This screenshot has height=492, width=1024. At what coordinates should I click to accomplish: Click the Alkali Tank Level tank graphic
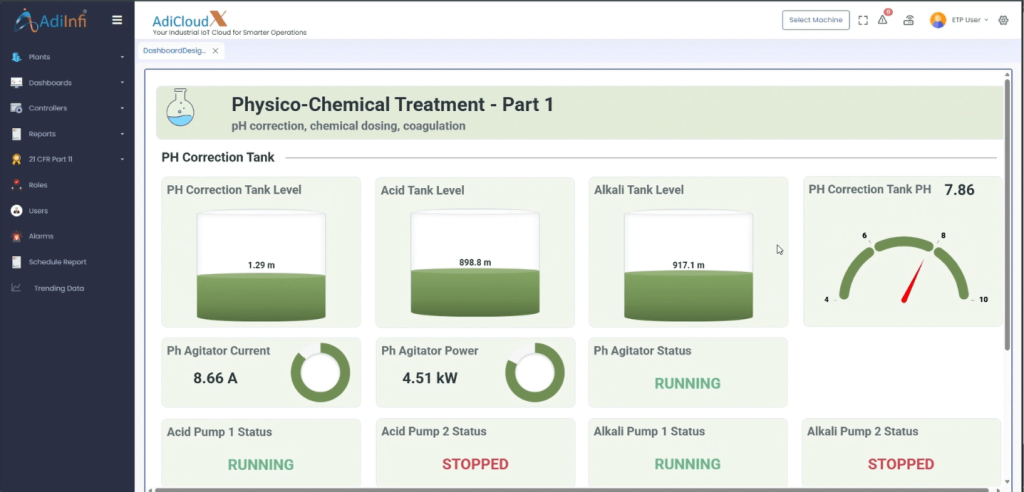tap(688, 266)
